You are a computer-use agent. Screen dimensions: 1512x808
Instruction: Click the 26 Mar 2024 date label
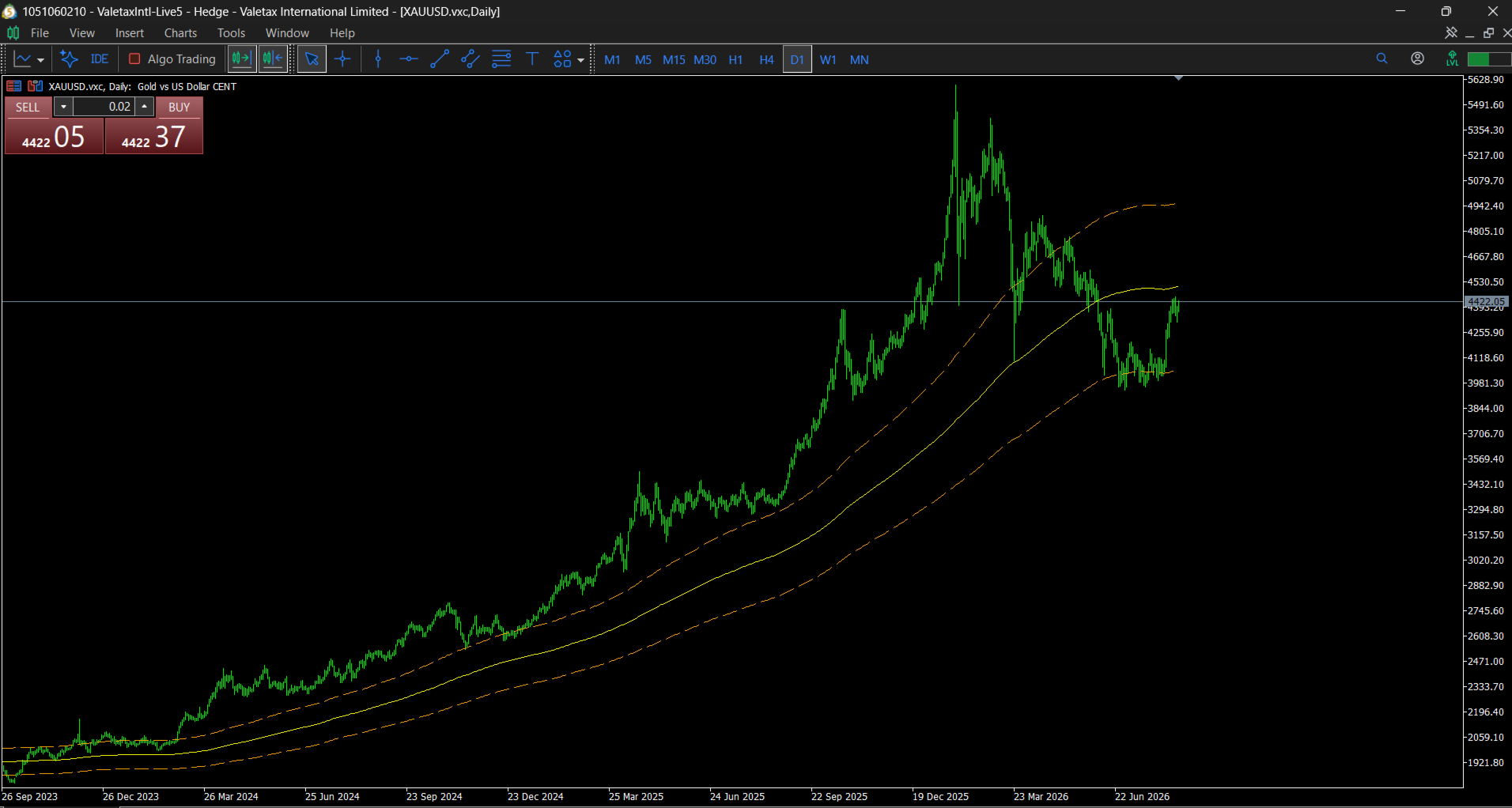(231, 797)
